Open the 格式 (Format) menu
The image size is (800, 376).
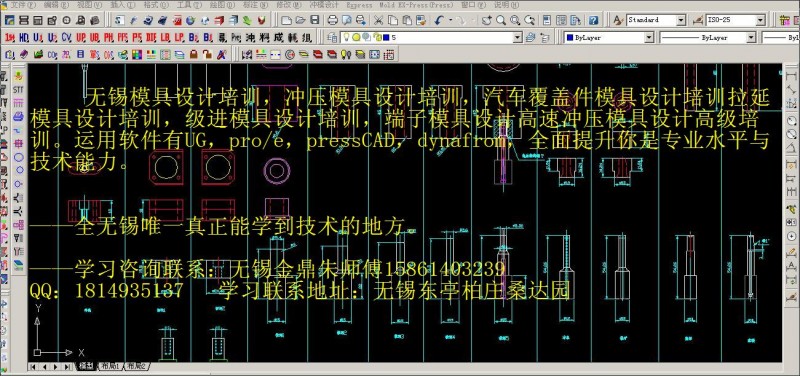[156, 5]
